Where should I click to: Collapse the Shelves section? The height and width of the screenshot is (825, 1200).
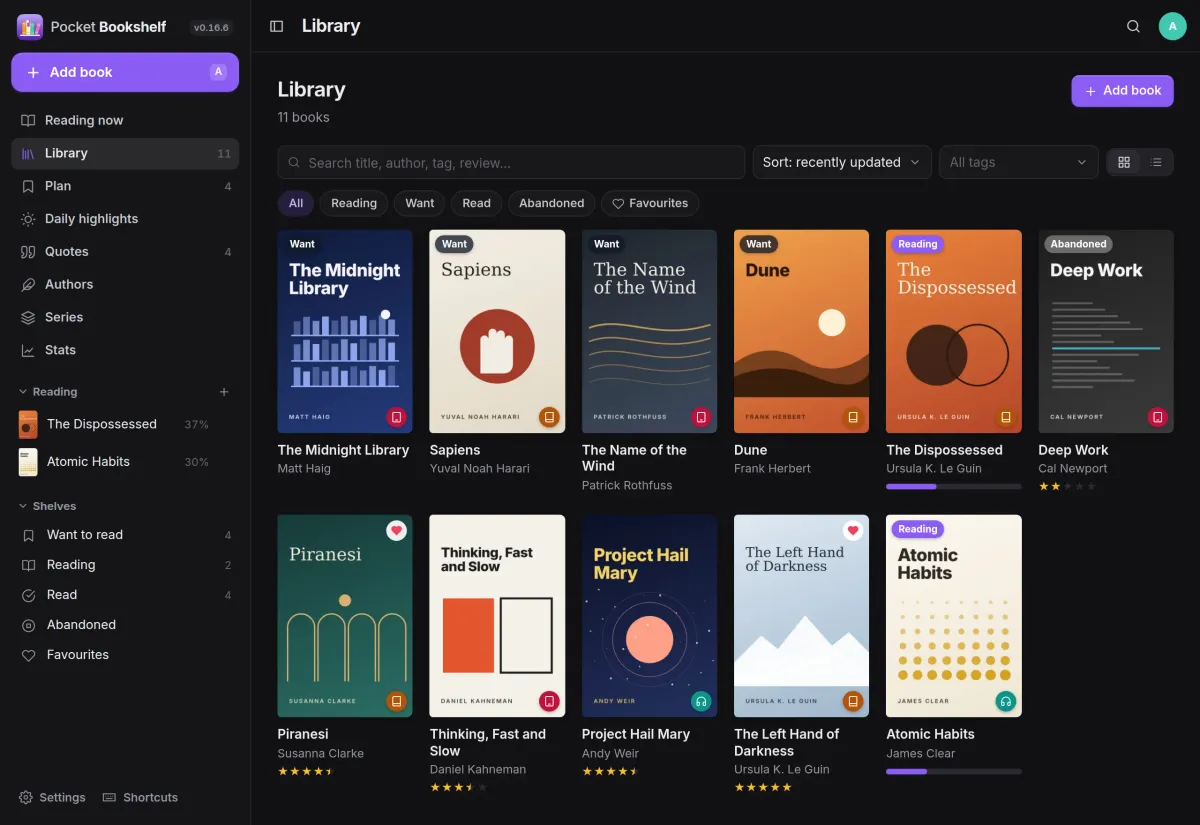47,506
